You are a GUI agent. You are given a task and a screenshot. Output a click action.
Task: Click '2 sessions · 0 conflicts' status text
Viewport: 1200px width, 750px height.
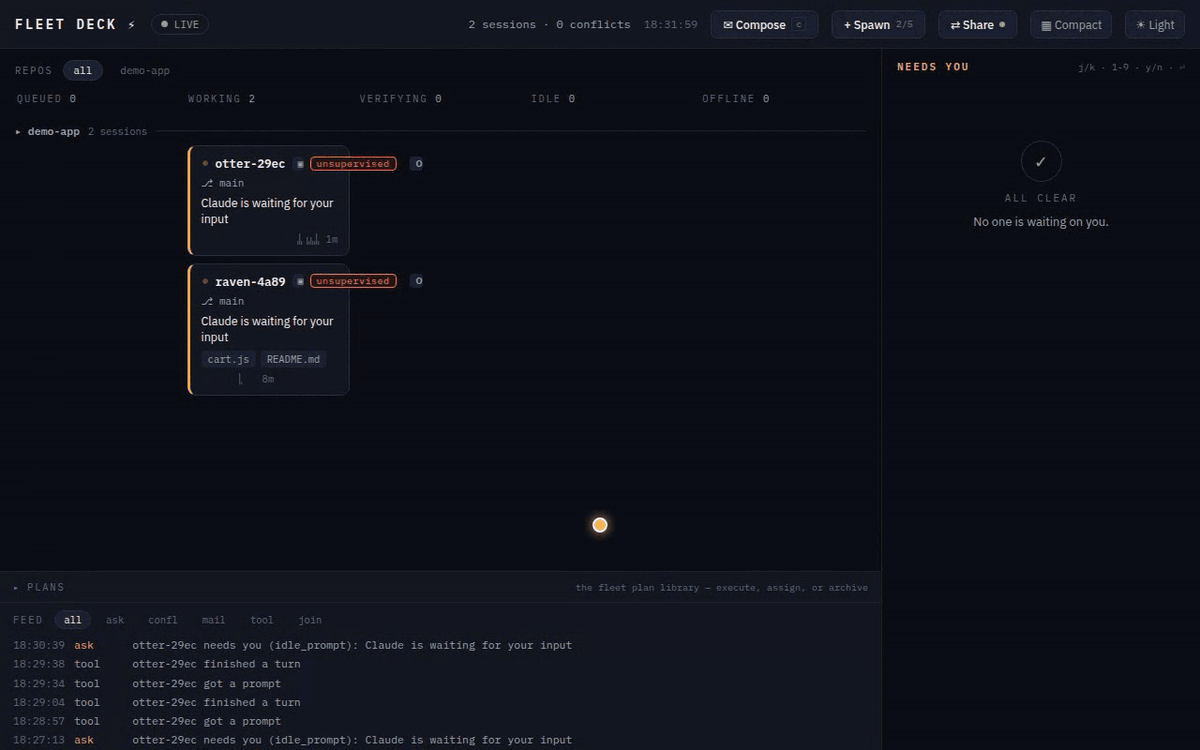click(549, 25)
